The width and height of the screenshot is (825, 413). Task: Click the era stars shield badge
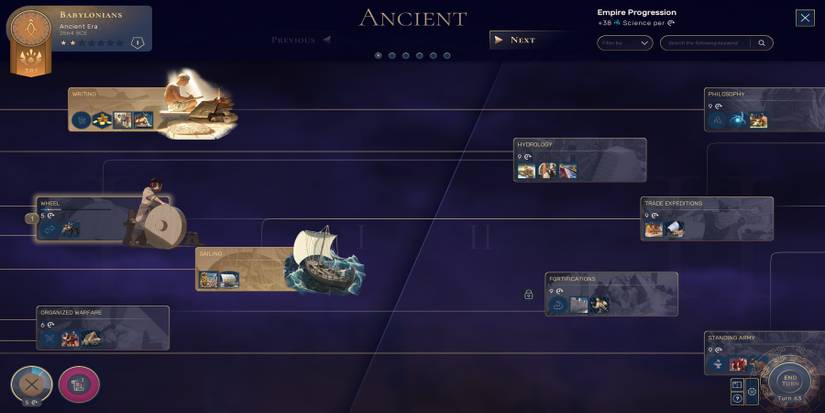tap(137, 43)
